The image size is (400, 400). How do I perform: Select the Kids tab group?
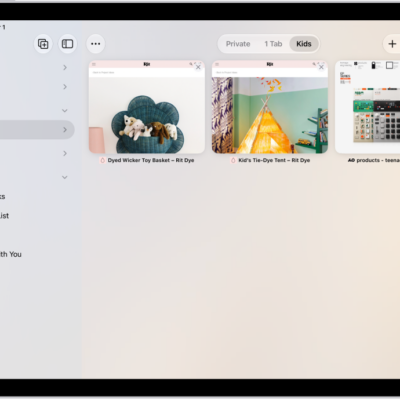coord(304,44)
